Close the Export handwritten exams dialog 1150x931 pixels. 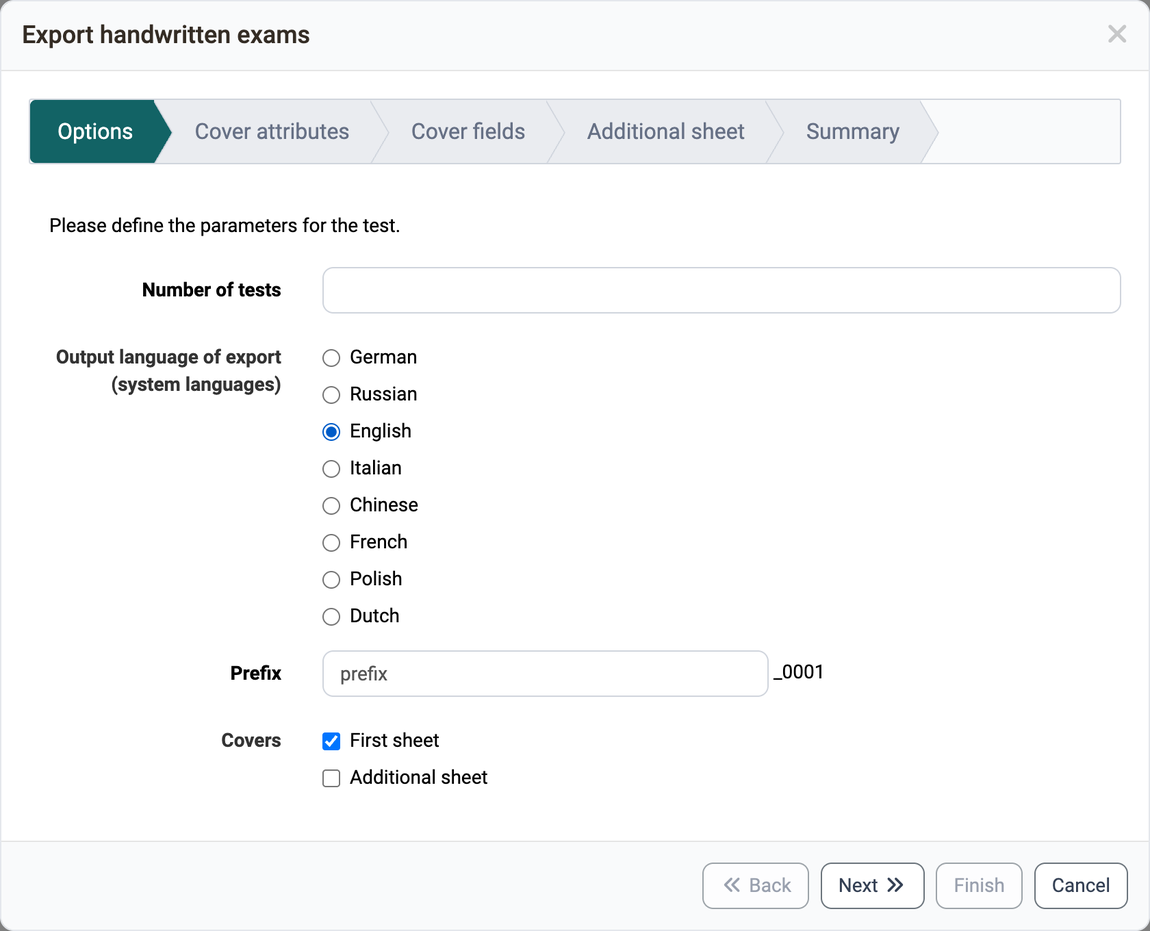click(1116, 34)
